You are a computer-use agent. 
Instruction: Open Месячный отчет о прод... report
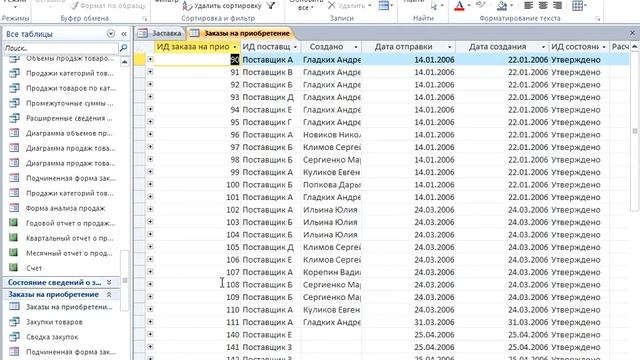point(61,253)
